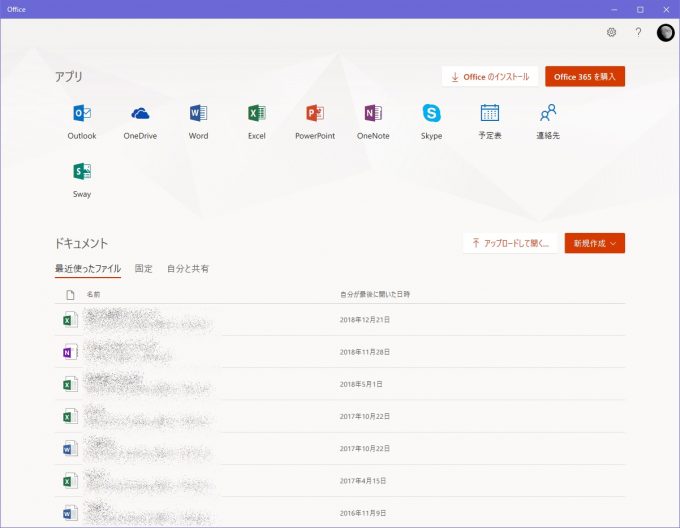Click the 名前 column header
The image size is (680, 528).
93,294
